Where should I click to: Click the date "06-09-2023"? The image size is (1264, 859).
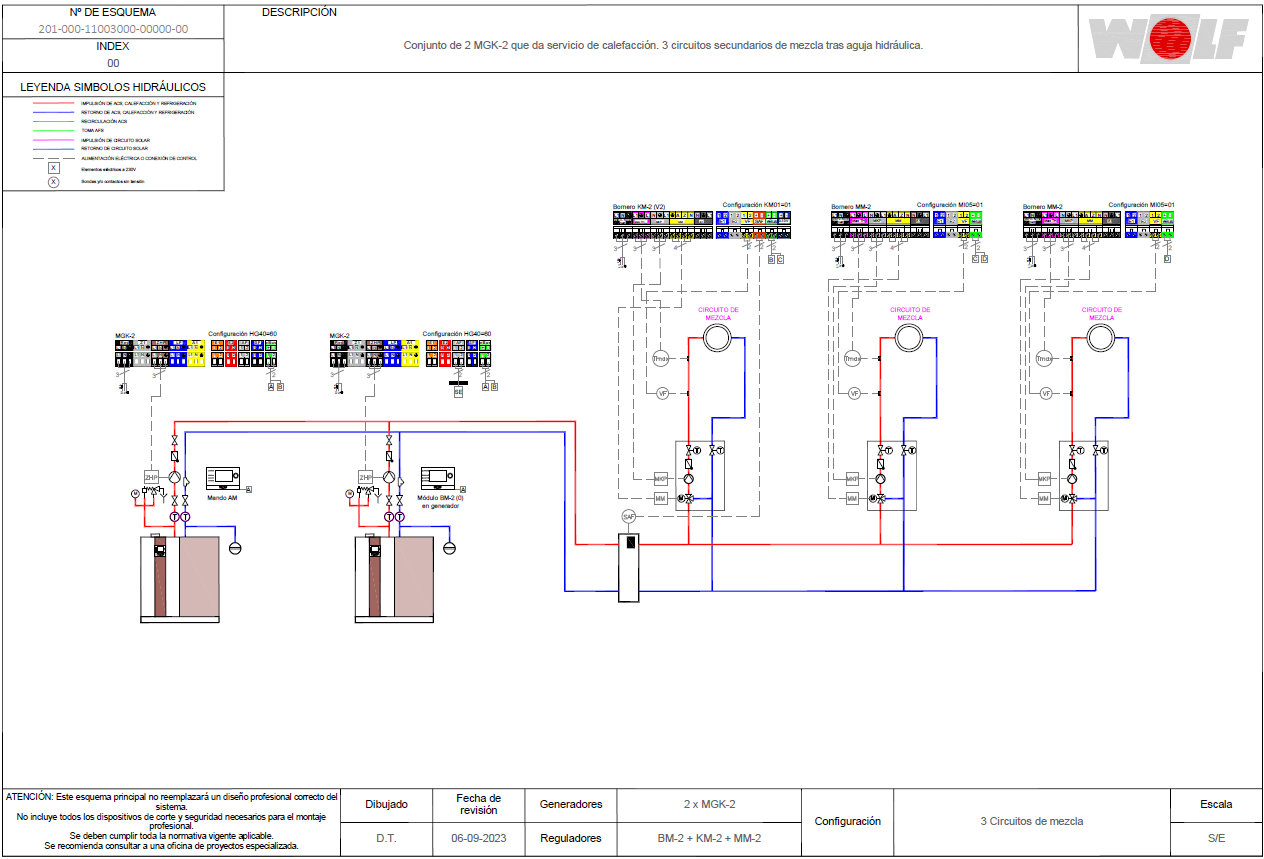[478, 838]
